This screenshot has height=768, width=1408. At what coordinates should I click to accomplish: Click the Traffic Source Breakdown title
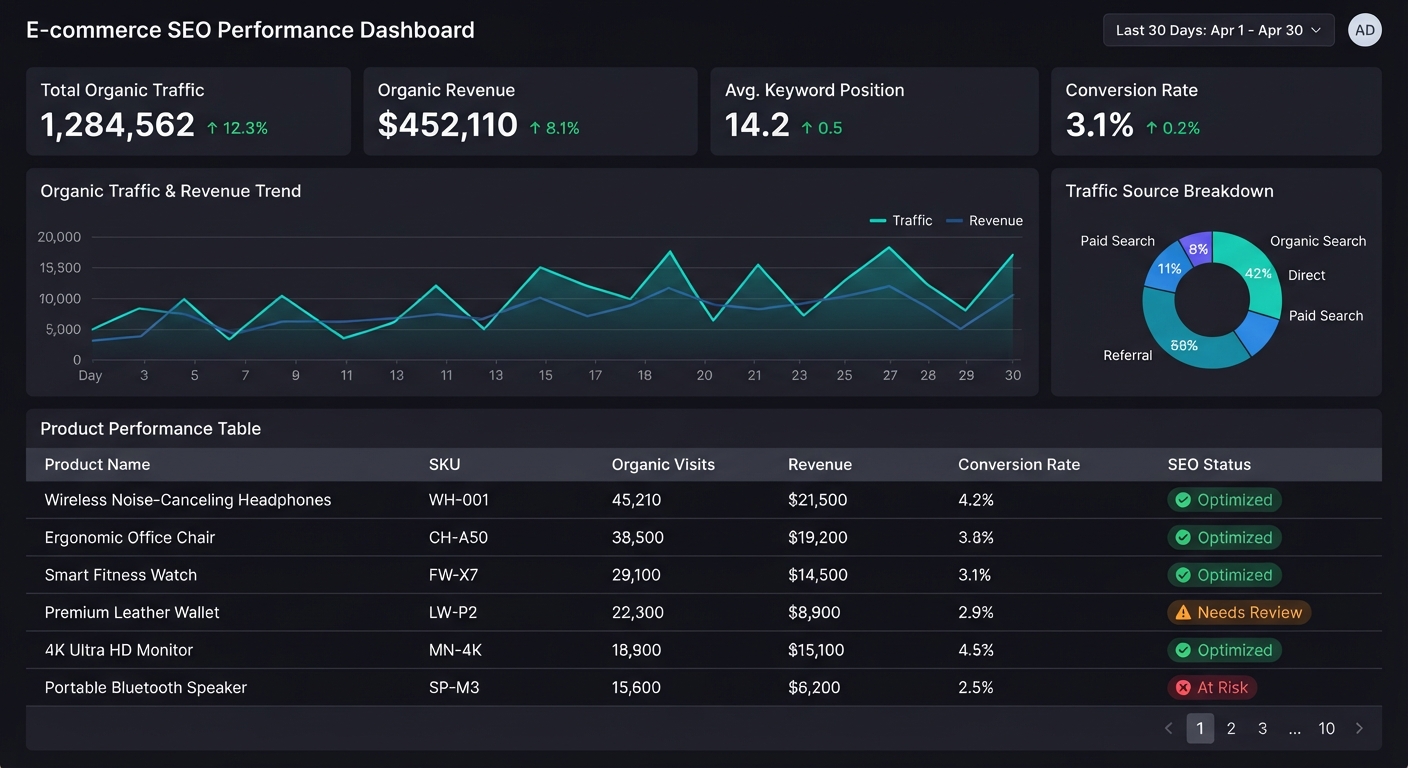[x=1170, y=191]
